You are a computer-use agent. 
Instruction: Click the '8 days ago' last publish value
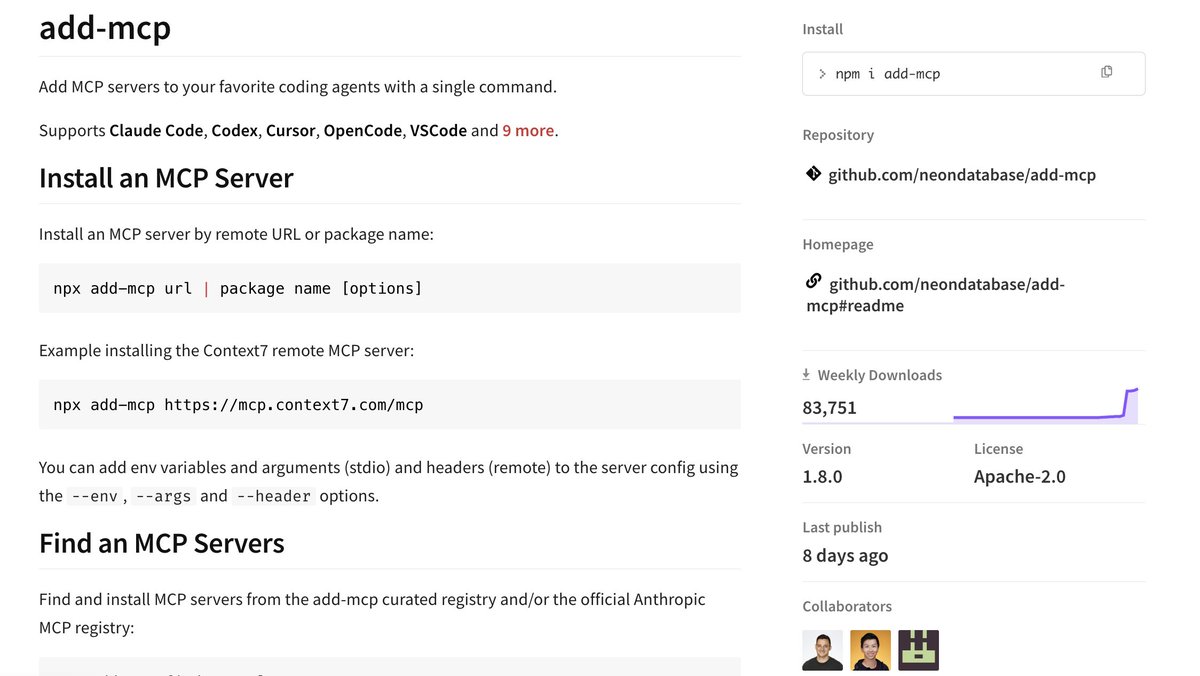coord(845,556)
